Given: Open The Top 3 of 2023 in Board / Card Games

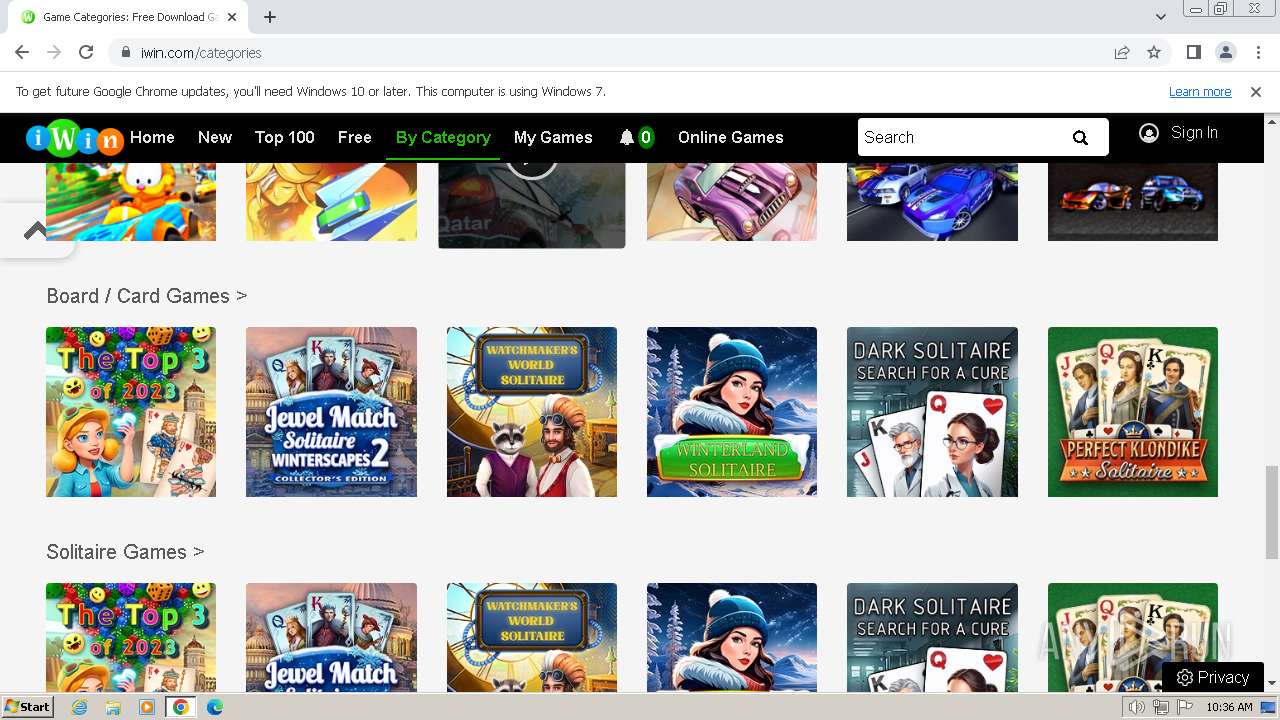Looking at the screenshot, I should 131,412.
